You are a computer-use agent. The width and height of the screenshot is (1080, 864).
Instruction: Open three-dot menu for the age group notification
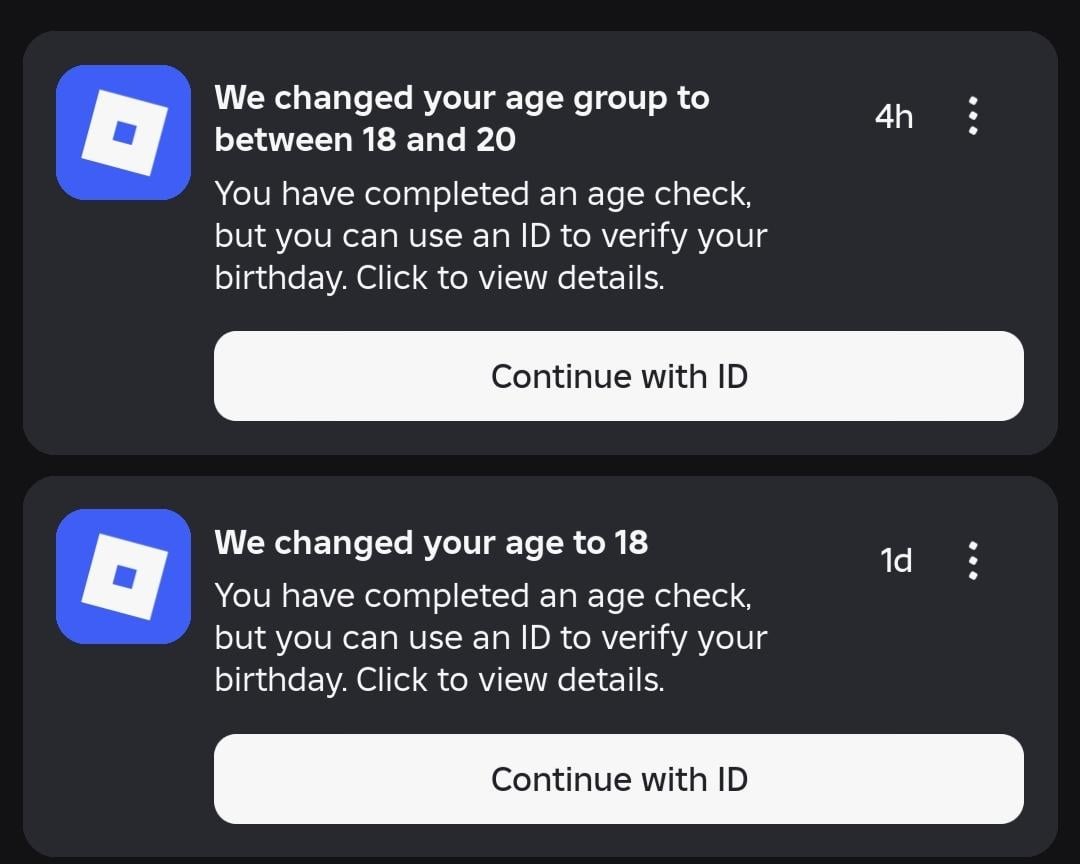point(973,117)
